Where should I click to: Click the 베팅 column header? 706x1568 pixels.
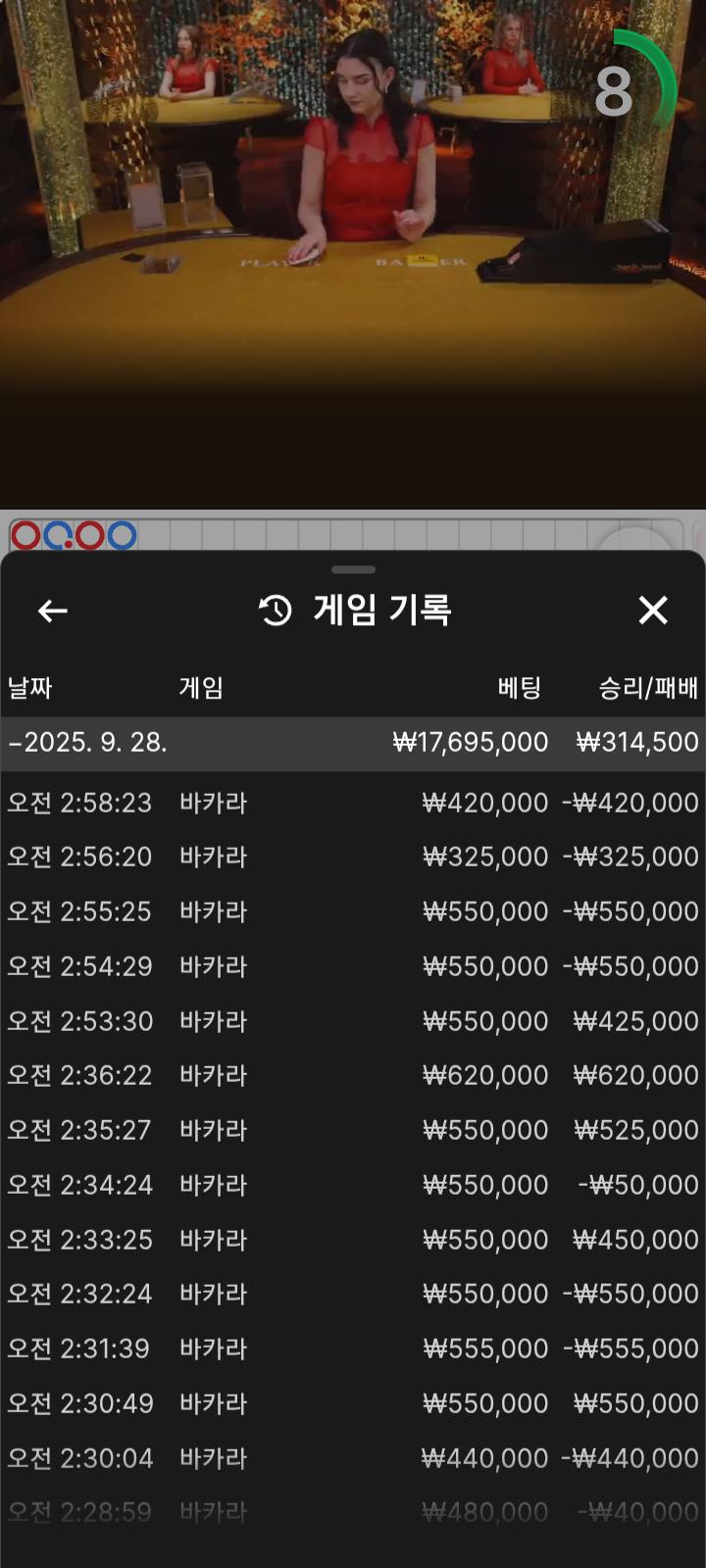tap(519, 688)
